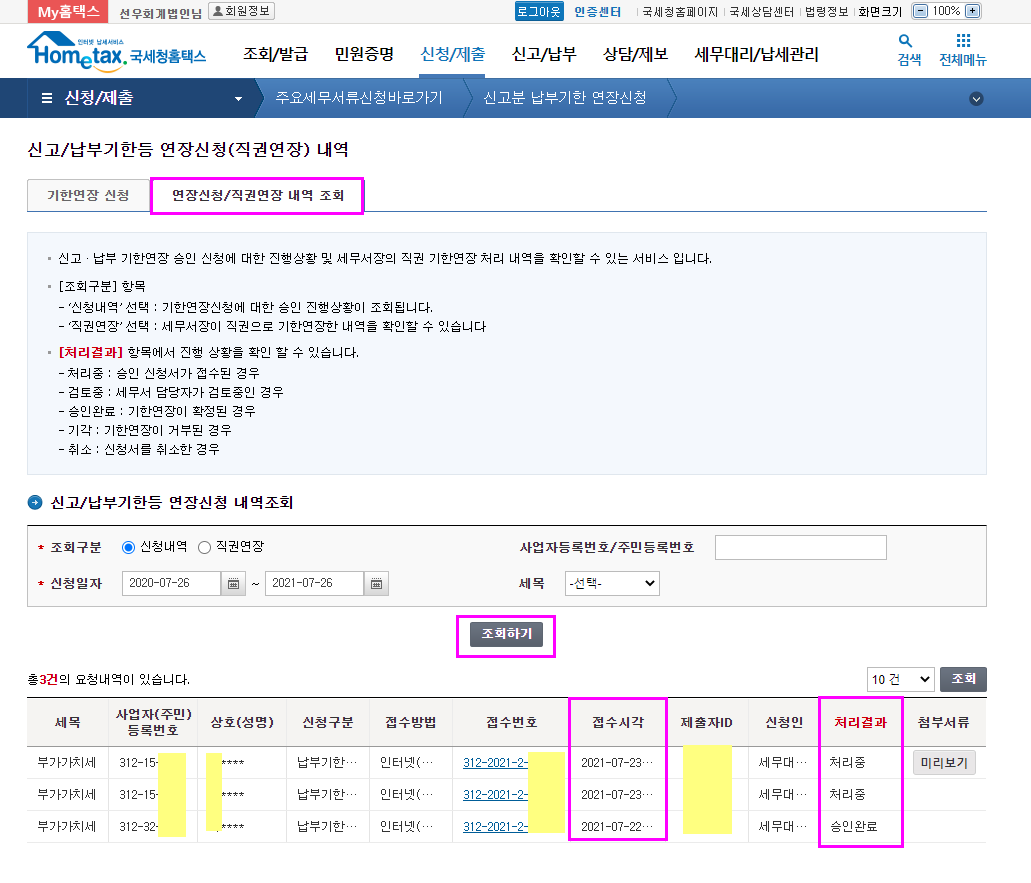Screen dimensions: 1031x883
Task: Click the Hometax logo
Action: [116, 52]
